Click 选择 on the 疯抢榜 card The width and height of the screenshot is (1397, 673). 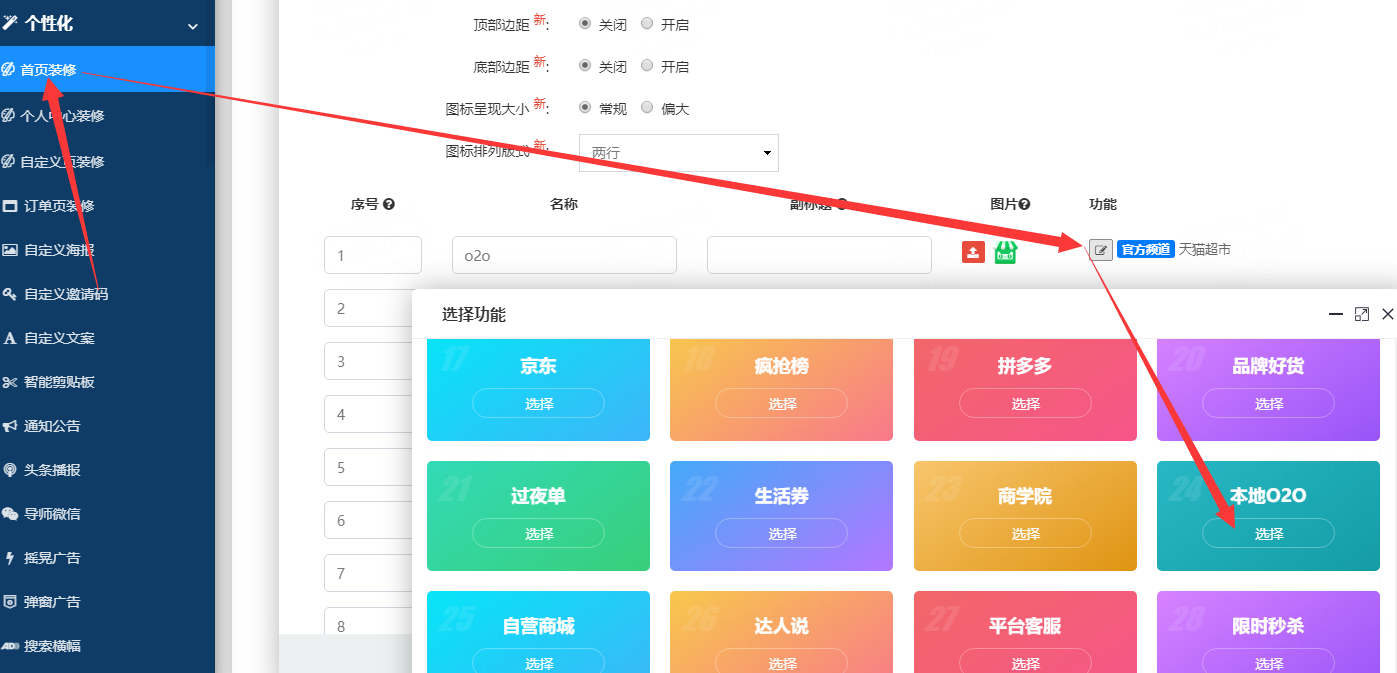(x=782, y=403)
